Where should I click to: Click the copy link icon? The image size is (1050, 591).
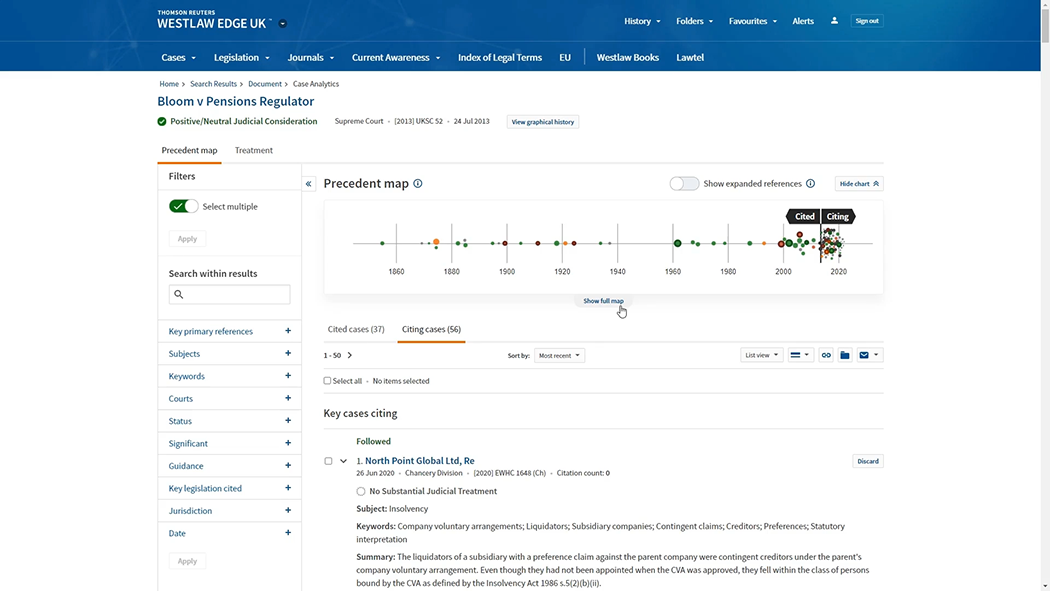click(826, 355)
